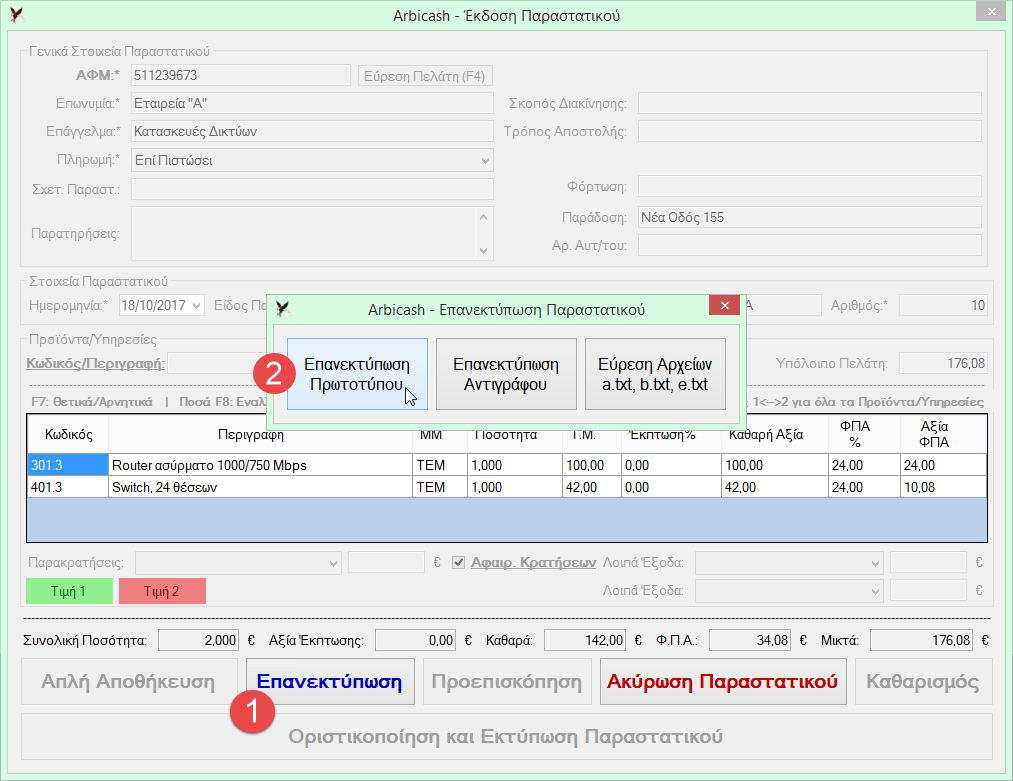Click Προεπισκόπηση button
1013x781 pixels.
click(507, 682)
